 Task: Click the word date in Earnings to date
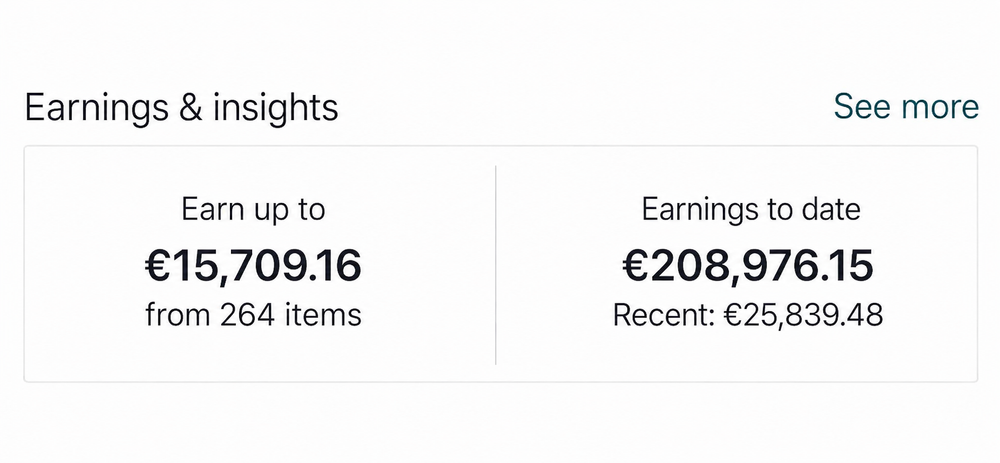(x=830, y=210)
